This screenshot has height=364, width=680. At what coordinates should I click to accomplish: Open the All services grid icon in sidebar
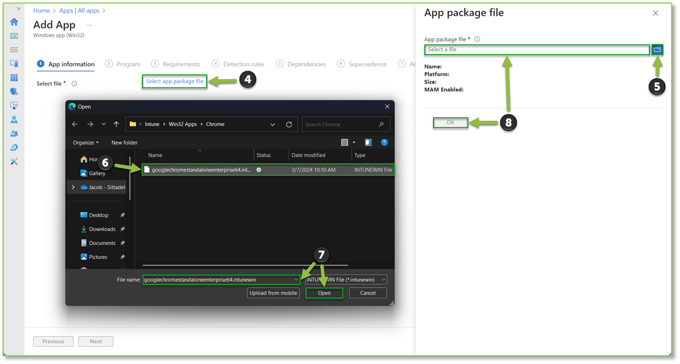coord(14,78)
